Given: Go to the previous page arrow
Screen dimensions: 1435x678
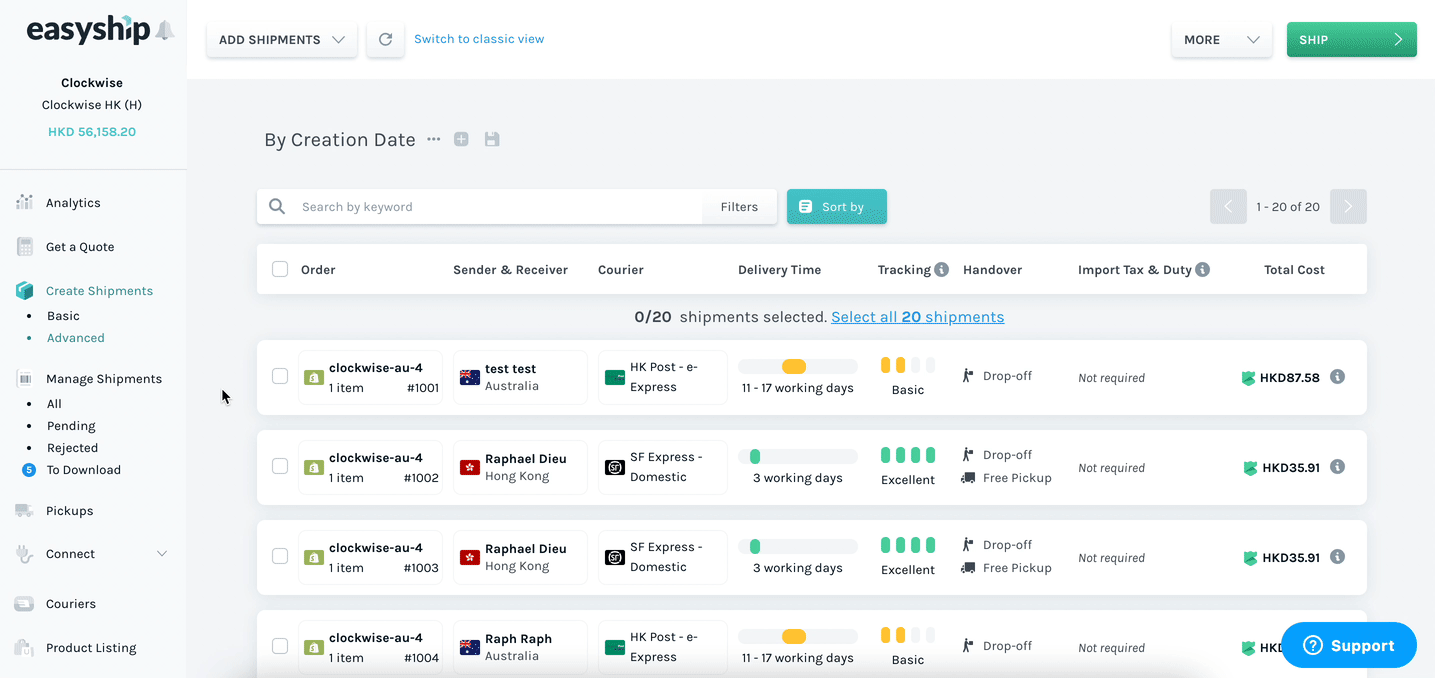Looking at the screenshot, I should click(1228, 207).
